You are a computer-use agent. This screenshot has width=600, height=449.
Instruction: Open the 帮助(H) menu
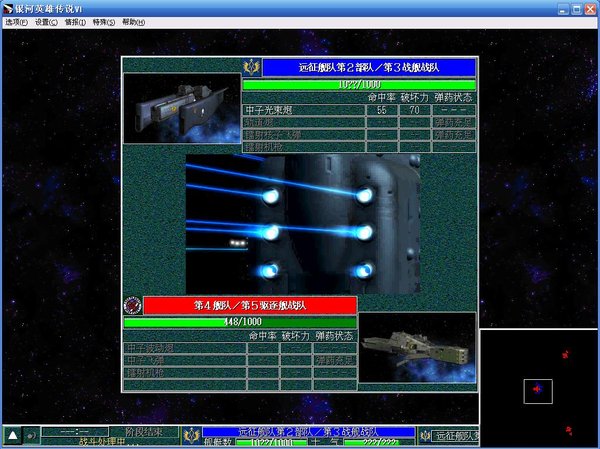[x=134, y=22]
